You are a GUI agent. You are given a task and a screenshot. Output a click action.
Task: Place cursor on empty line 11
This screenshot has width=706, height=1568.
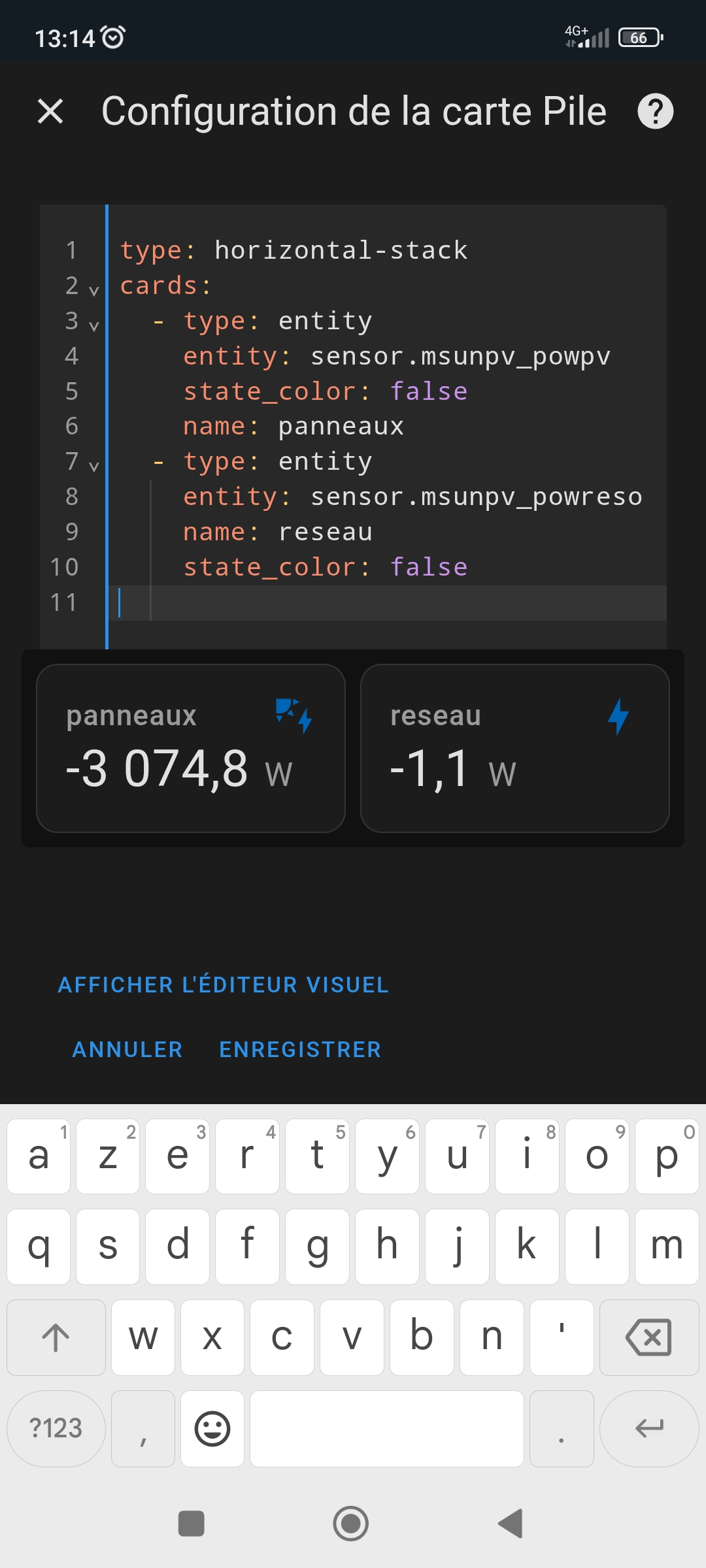pyautogui.click(x=392, y=602)
